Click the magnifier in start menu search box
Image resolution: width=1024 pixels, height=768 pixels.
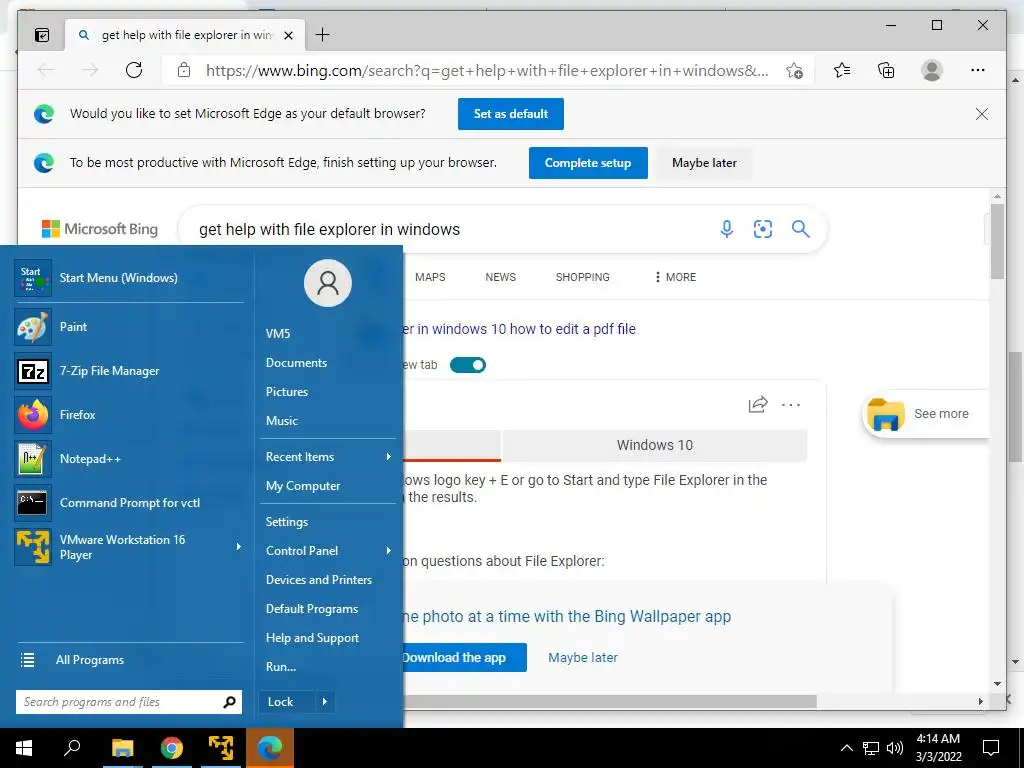[229, 702]
